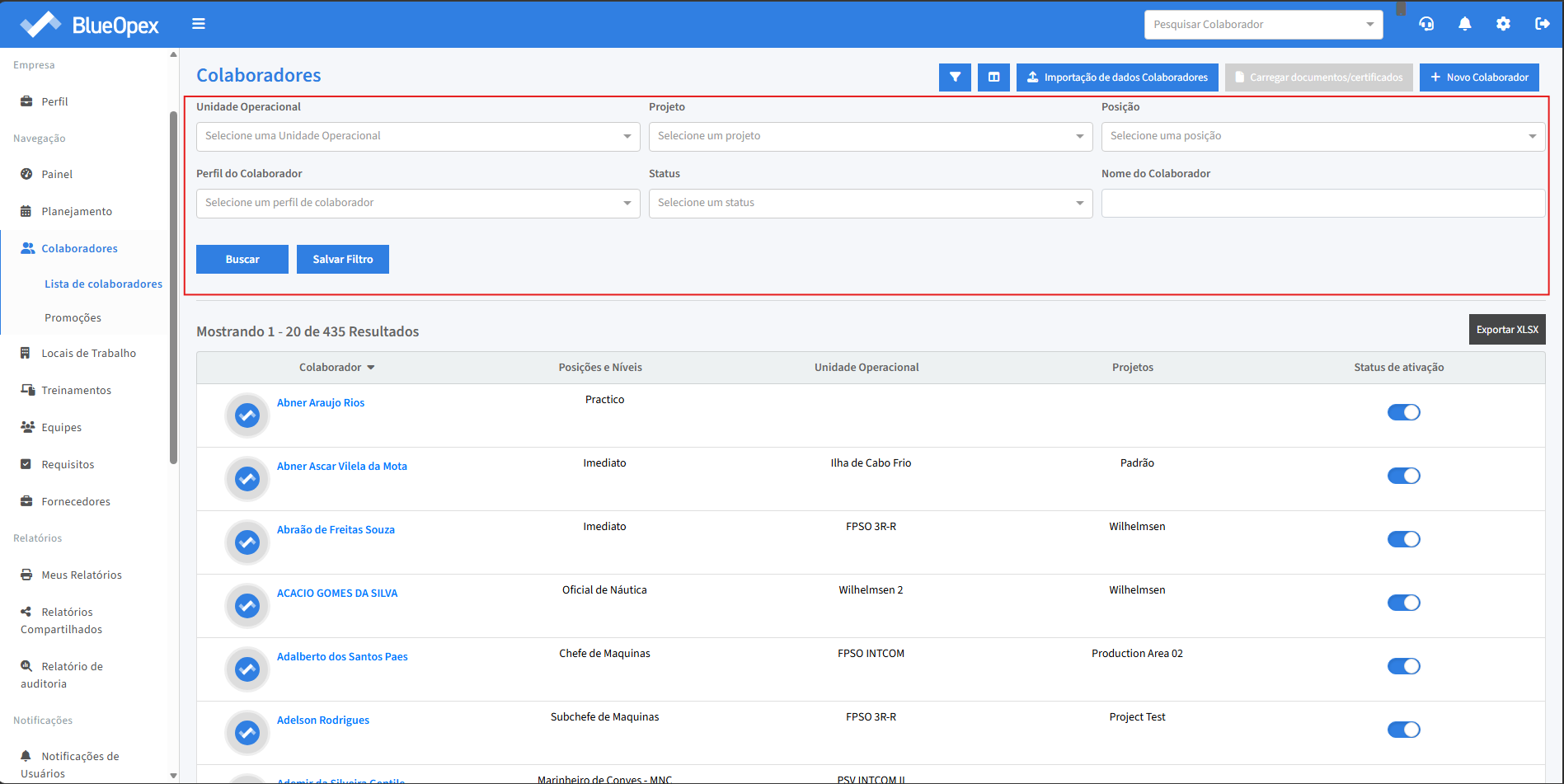
Task: Open the column layout button
Action: [993, 77]
